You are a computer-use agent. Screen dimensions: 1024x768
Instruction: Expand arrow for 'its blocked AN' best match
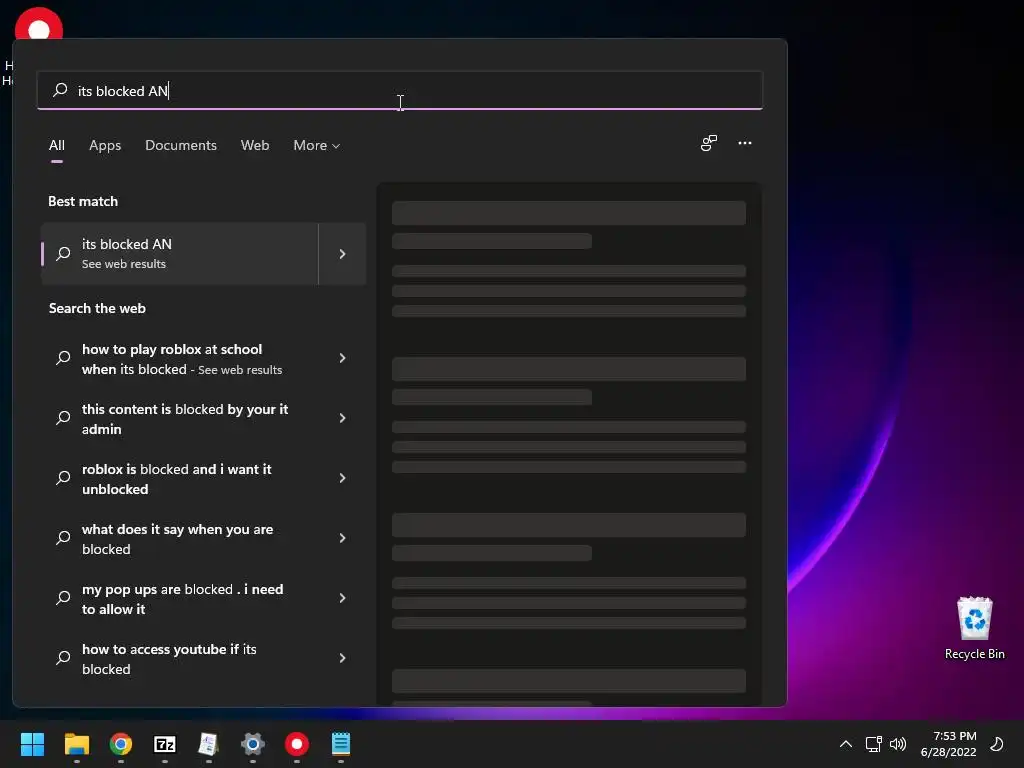[x=342, y=253]
